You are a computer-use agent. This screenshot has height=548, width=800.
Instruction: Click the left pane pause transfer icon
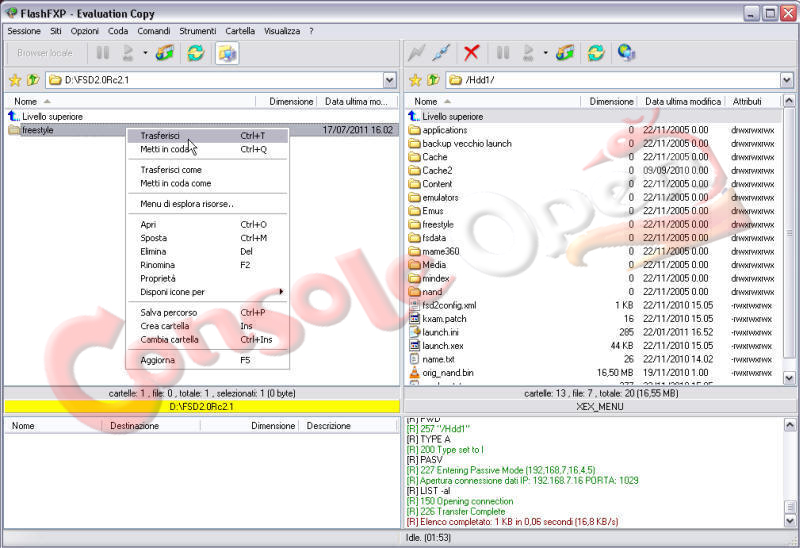pos(103,53)
